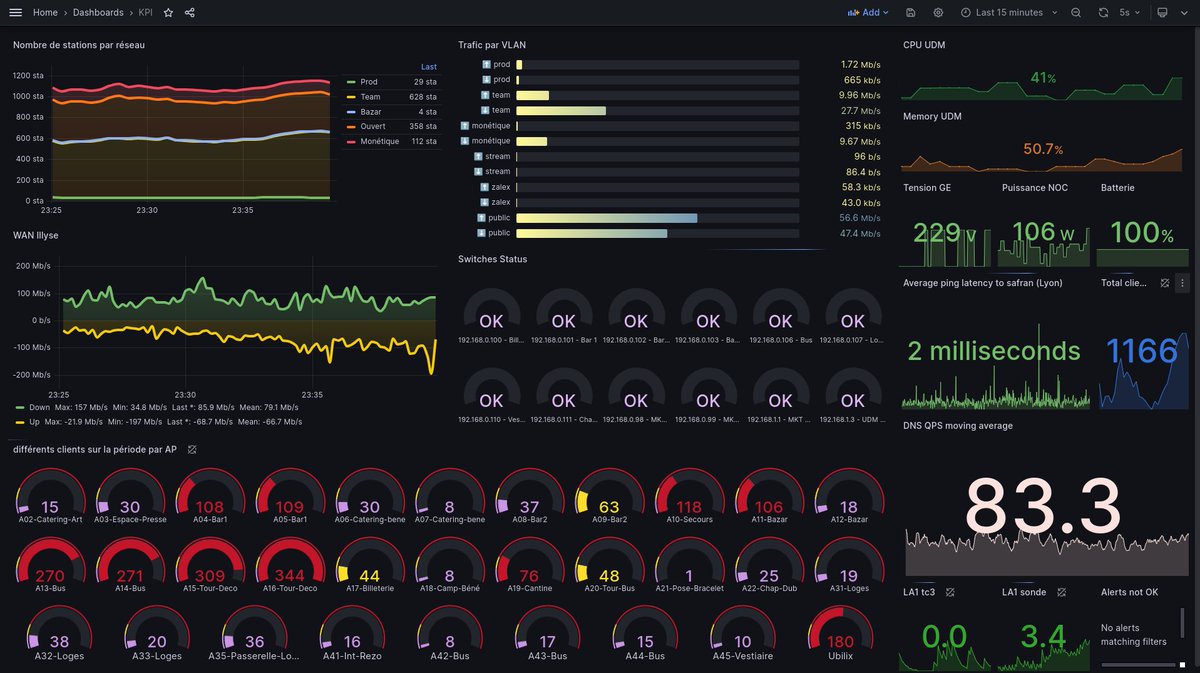The width and height of the screenshot is (1200, 673).
Task: Click the Ubilix gauge showing 180
Action: coord(841,633)
